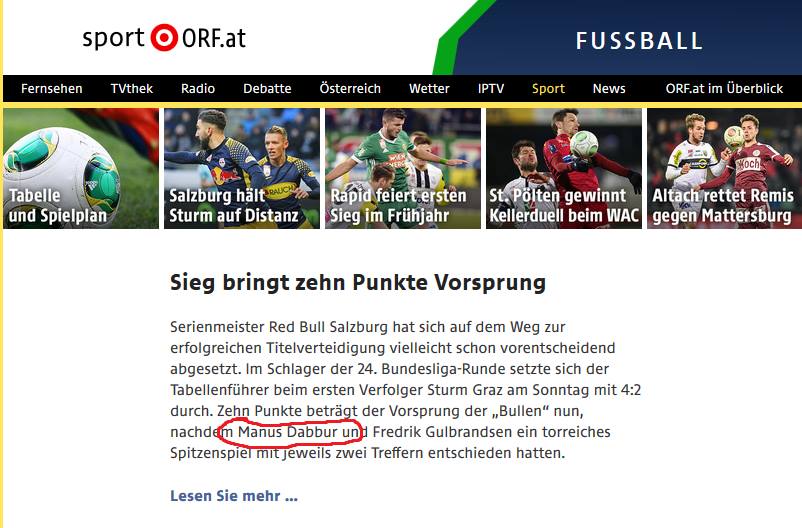Open ORF.at im Überblick link
This screenshot has width=802, height=528.
point(724,89)
